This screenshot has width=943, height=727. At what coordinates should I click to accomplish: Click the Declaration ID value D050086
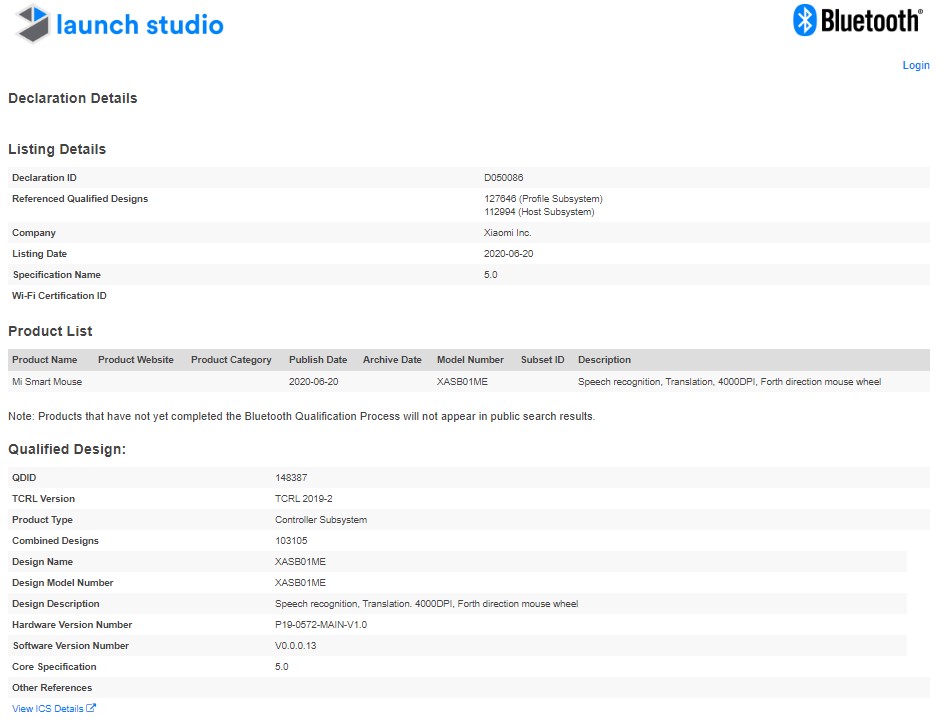(504, 178)
